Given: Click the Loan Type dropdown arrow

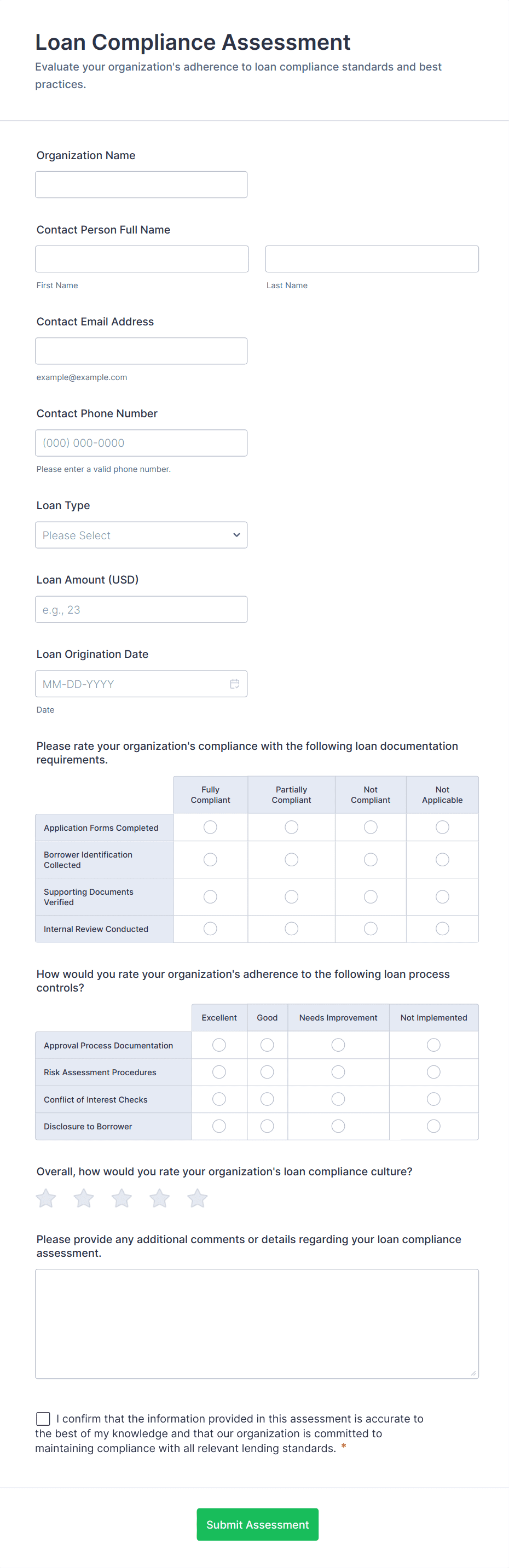Looking at the screenshot, I should (x=236, y=535).
